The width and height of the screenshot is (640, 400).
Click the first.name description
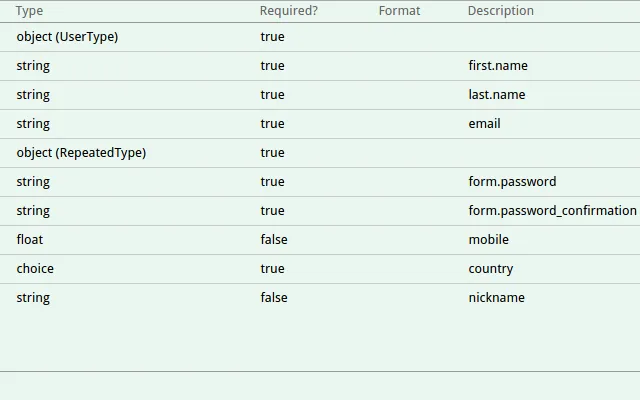click(497, 66)
